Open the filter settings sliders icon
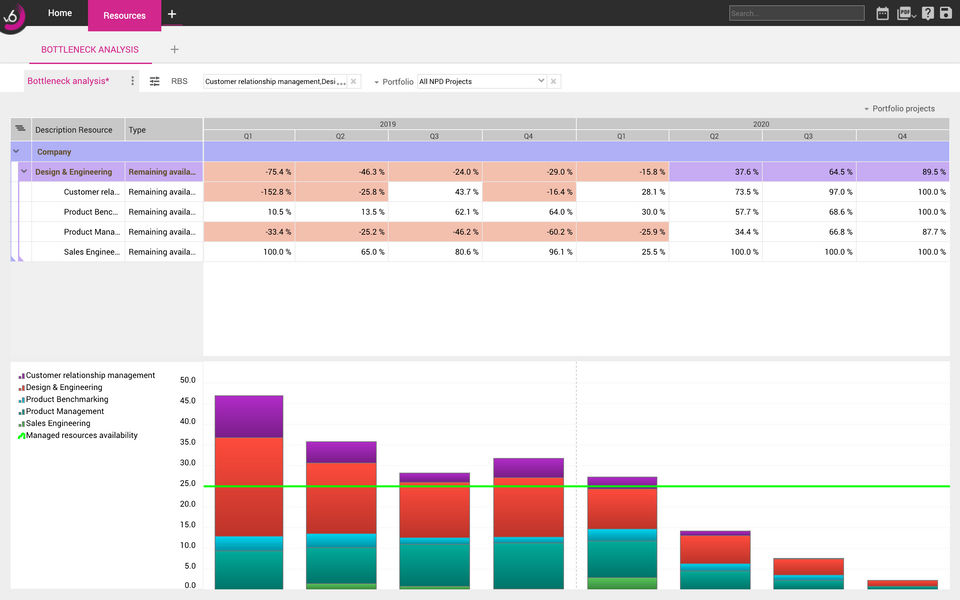Image resolution: width=960 pixels, height=600 pixels. [x=154, y=81]
